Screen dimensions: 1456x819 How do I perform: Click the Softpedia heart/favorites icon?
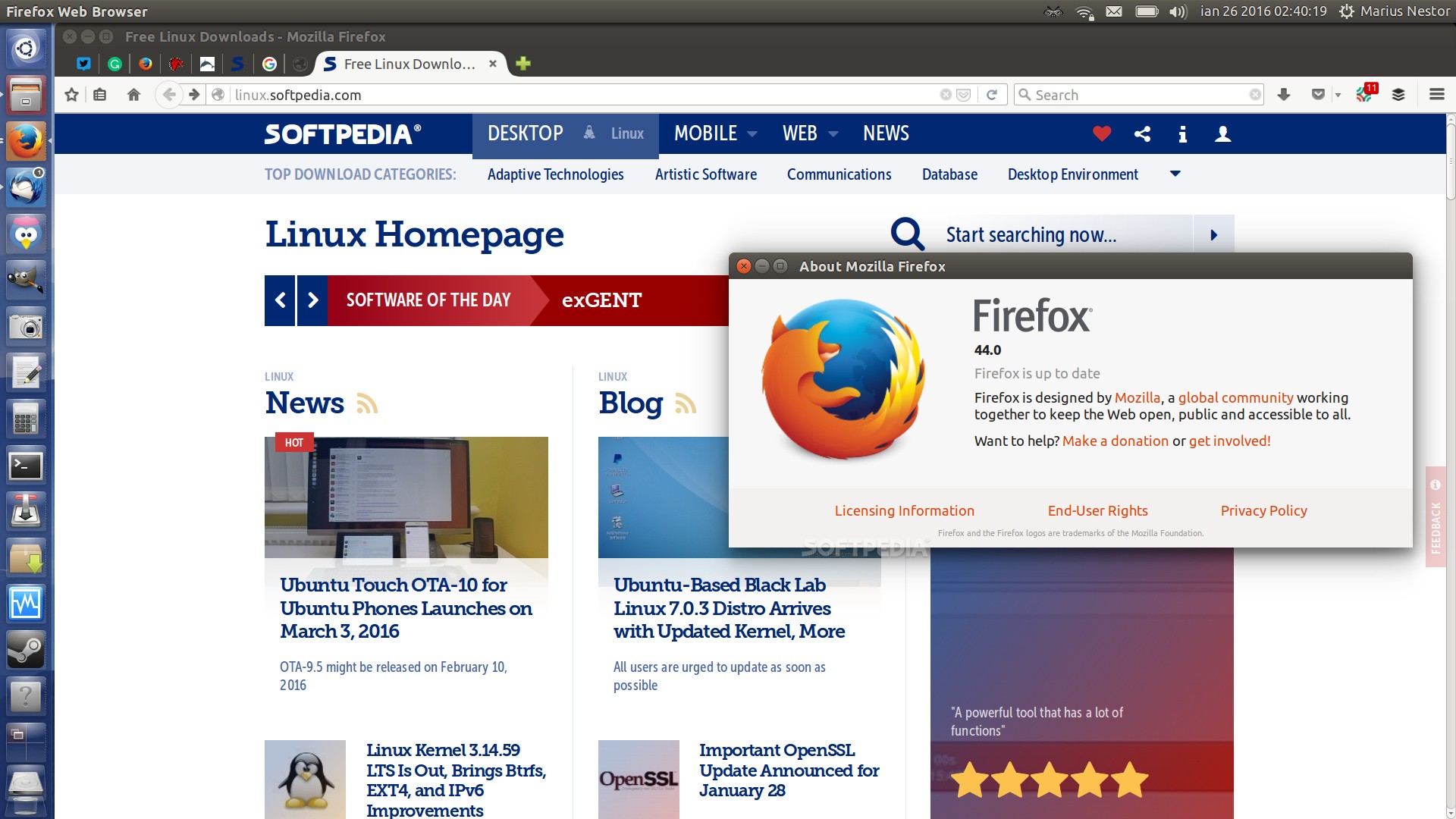coord(1102,133)
